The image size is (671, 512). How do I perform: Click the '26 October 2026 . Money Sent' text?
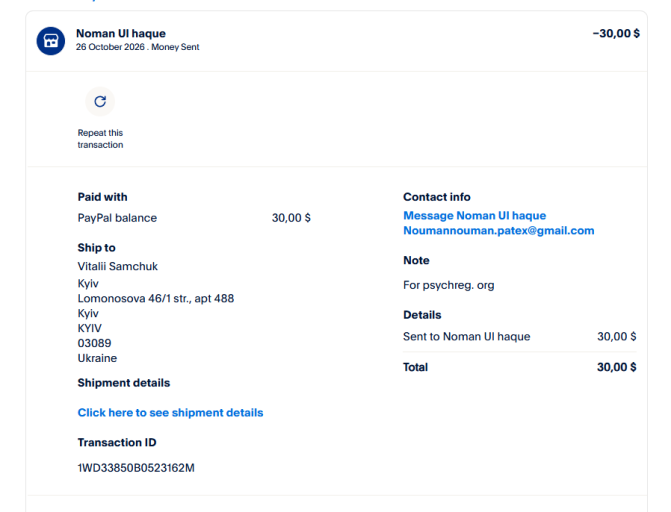pyautogui.click(x=137, y=47)
